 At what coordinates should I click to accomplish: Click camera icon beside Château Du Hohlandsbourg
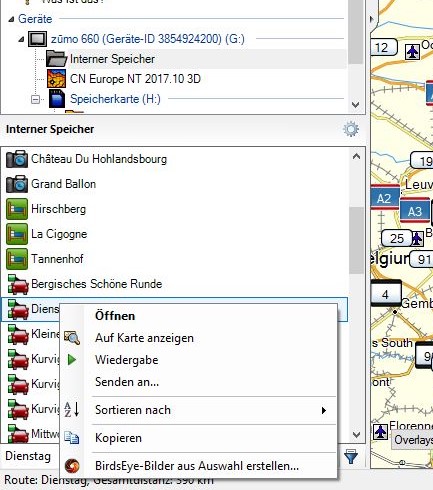17,159
